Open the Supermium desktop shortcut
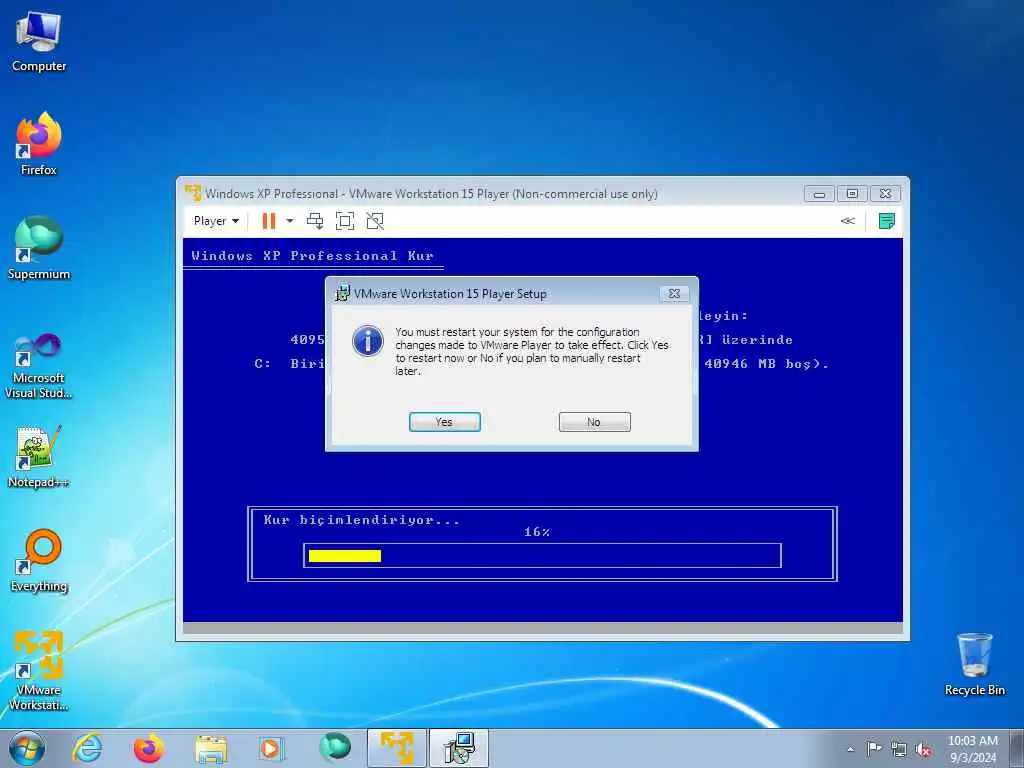Image resolution: width=1024 pixels, height=768 pixels. click(x=39, y=248)
